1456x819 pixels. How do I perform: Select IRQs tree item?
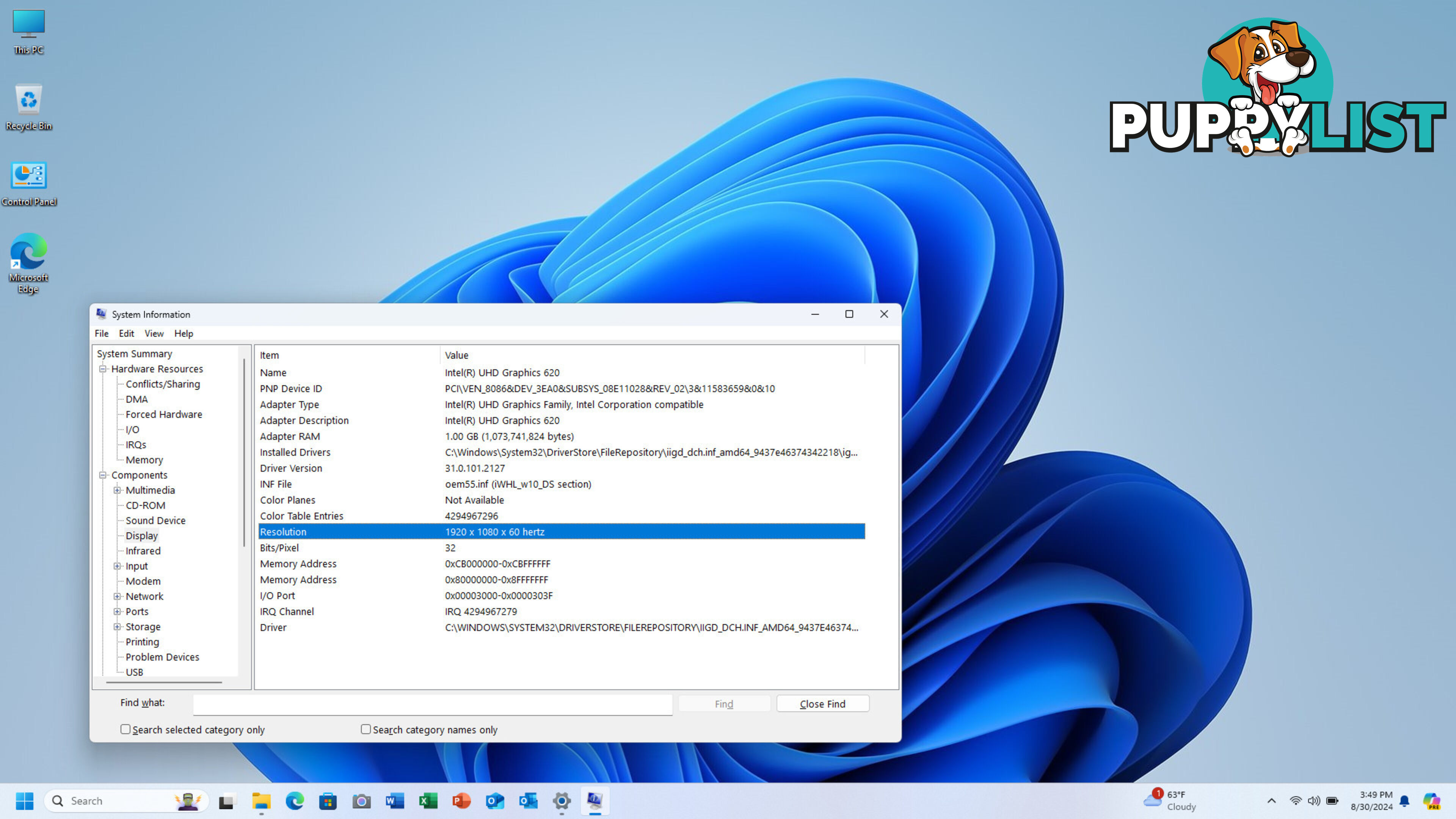click(136, 445)
